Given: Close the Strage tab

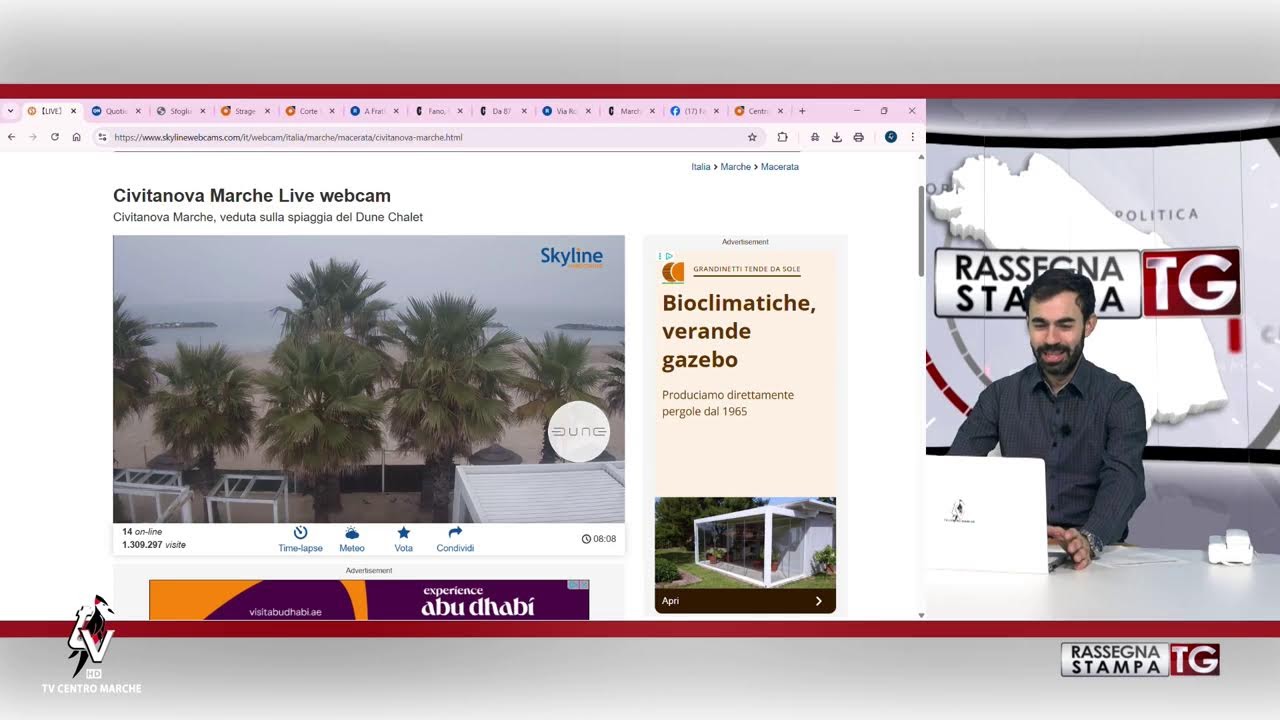Looking at the screenshot, I should pos(267,111).
